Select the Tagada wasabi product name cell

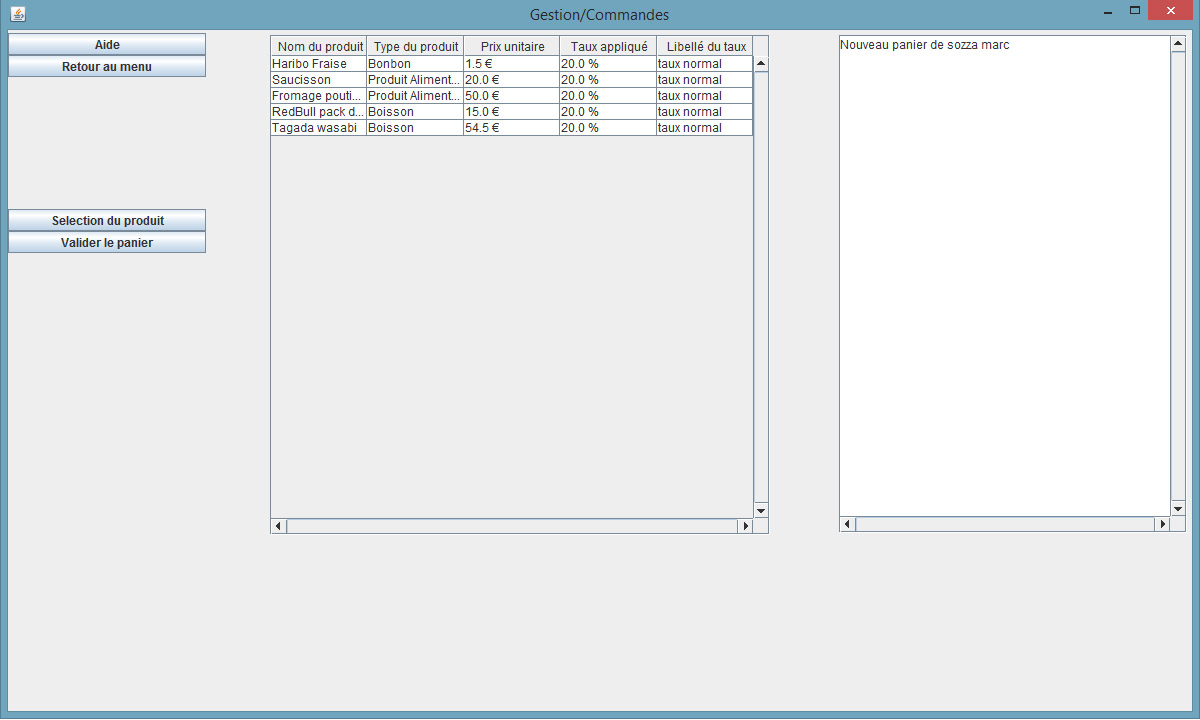tap(318, 128)
